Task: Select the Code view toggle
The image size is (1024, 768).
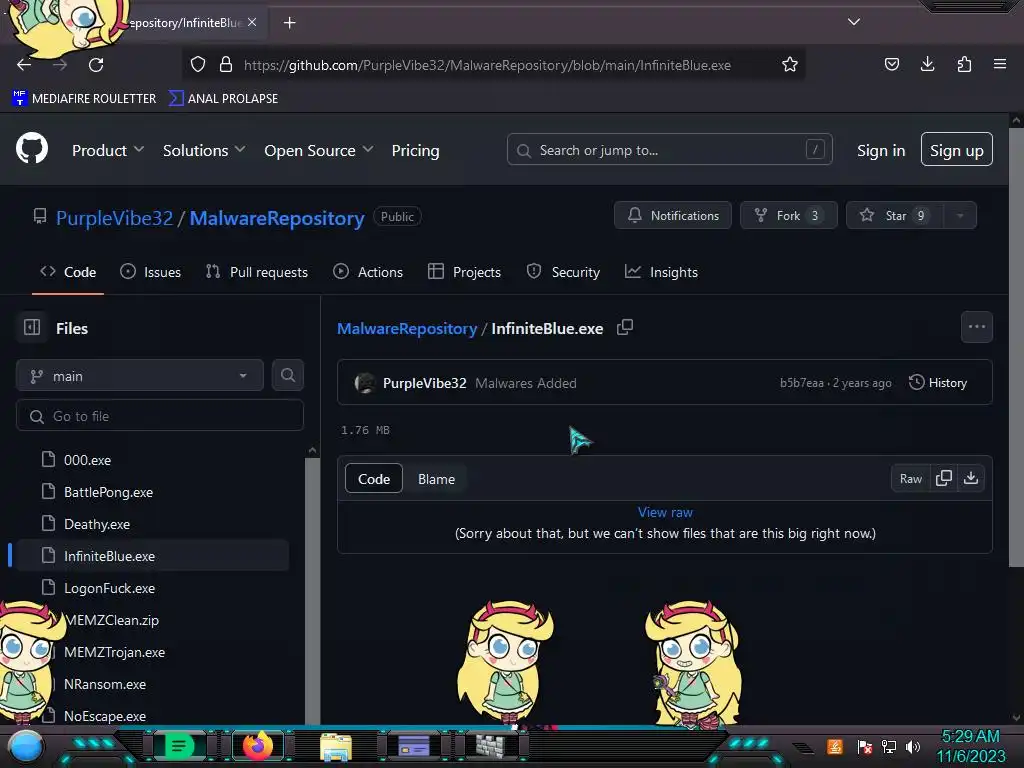Action: point(374,479)
